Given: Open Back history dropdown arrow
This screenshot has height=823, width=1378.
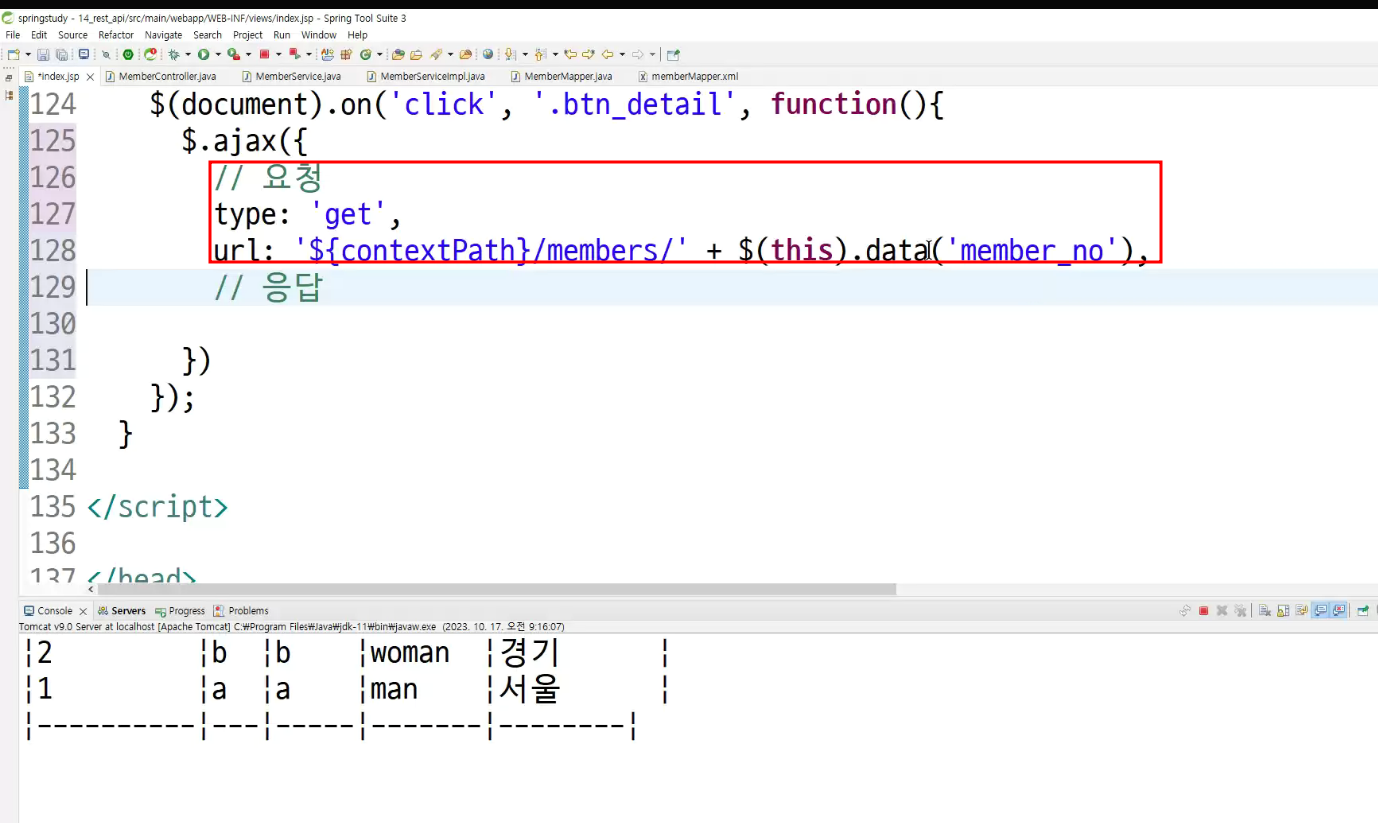Looking at the screenshot, I should (x=621, y=54).
